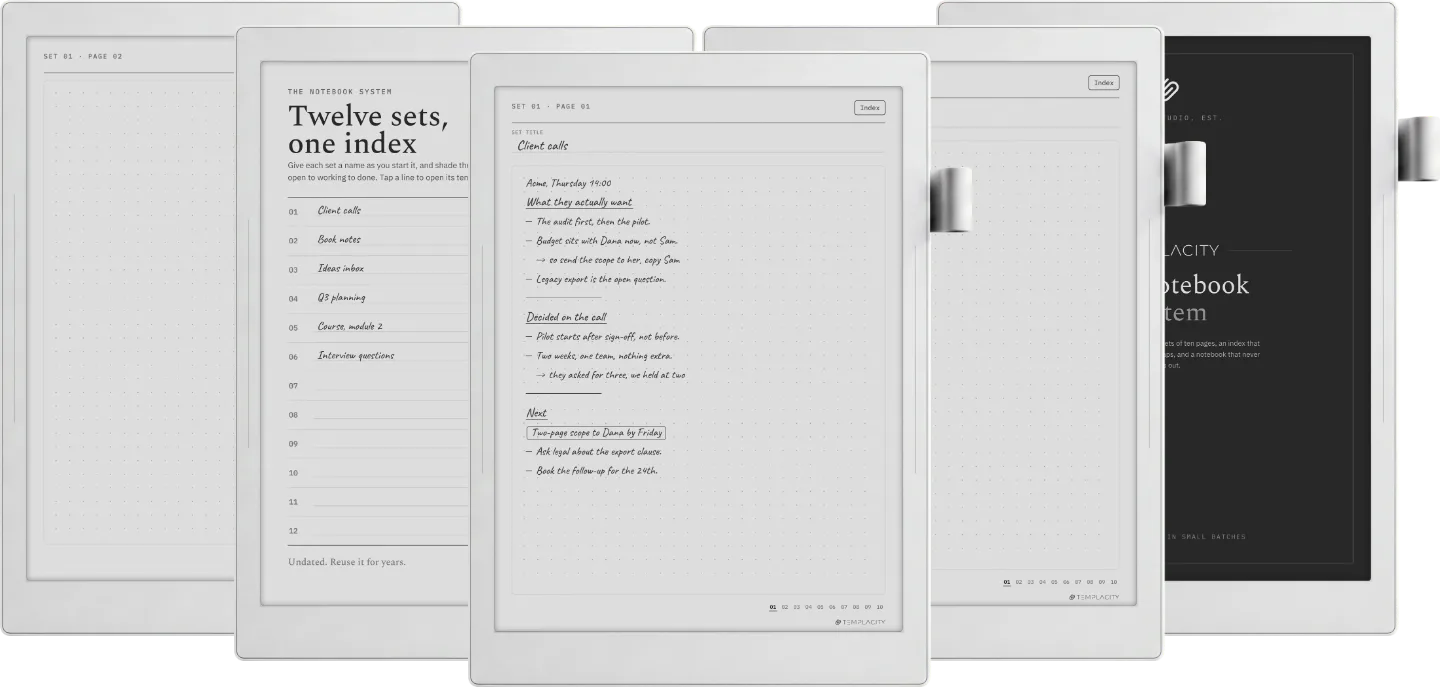
Task: Tap empty index line 07
Action: click(378, 385)
